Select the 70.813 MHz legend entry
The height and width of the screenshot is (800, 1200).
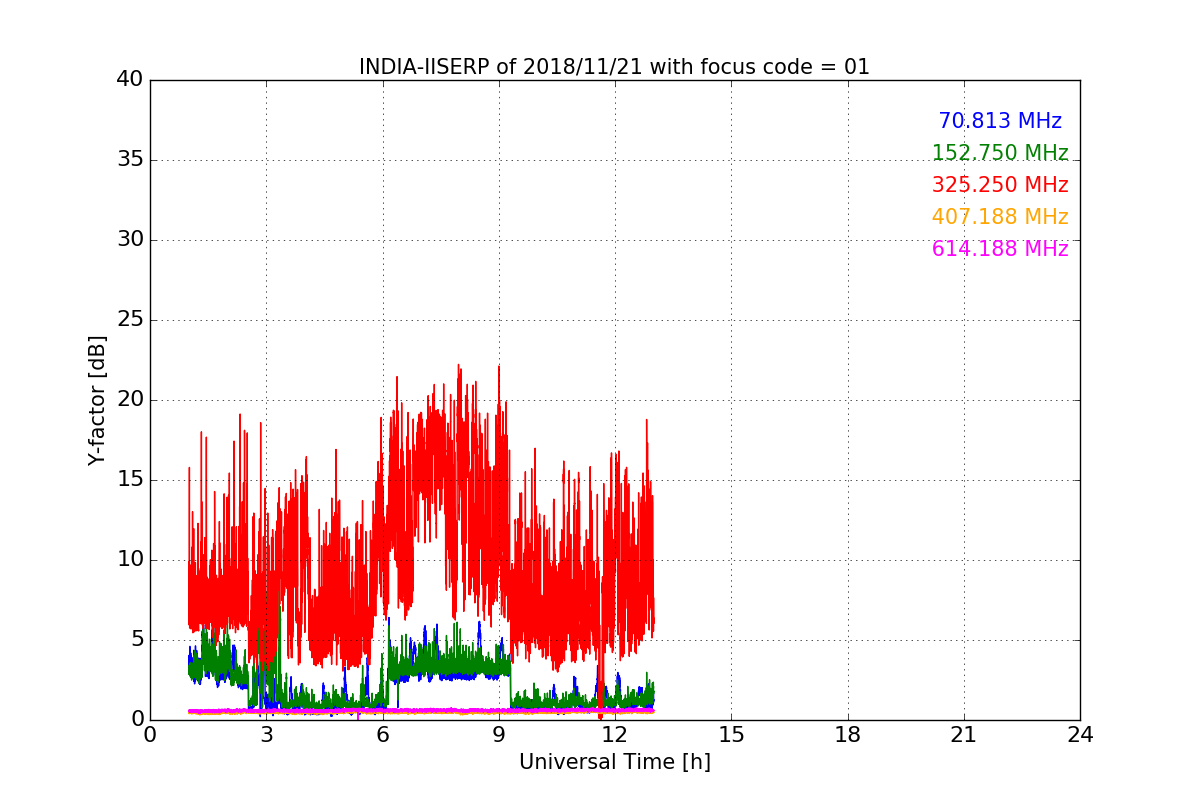pos(1000,121)
